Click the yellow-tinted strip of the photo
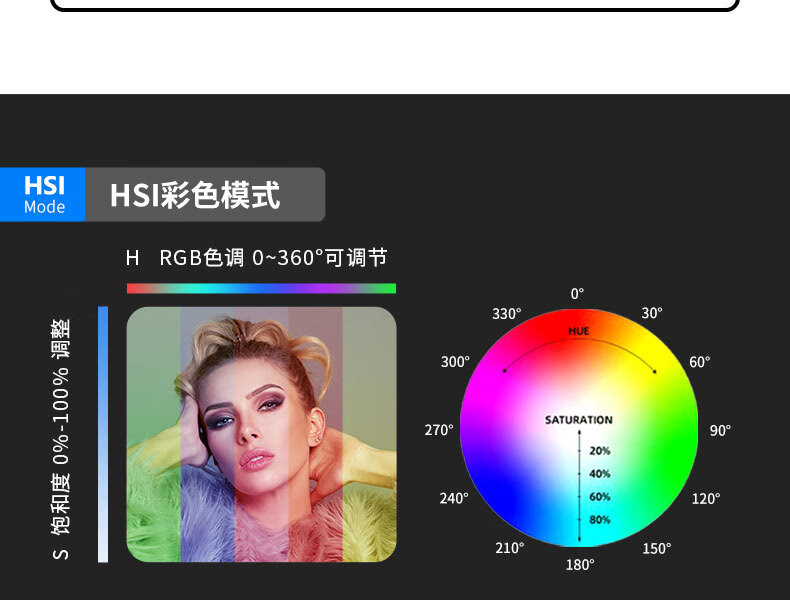The image size is (790, 600). [369, 434]
